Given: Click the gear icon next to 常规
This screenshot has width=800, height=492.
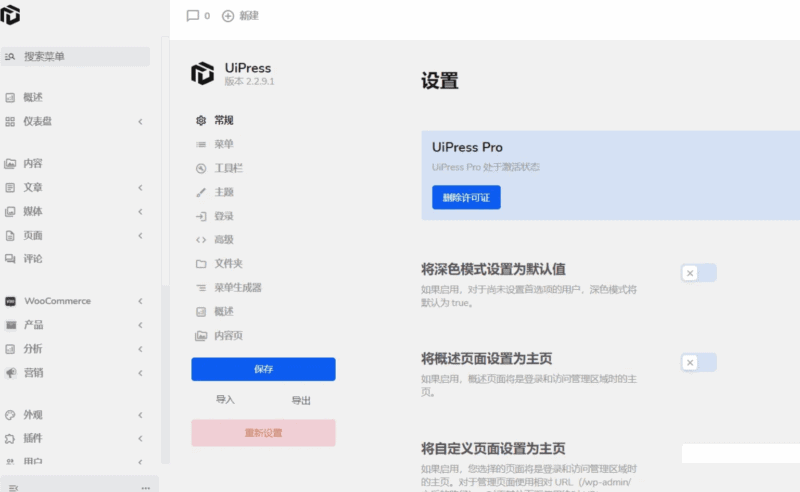Looking at the screenshot, I should tap(201, 120).
